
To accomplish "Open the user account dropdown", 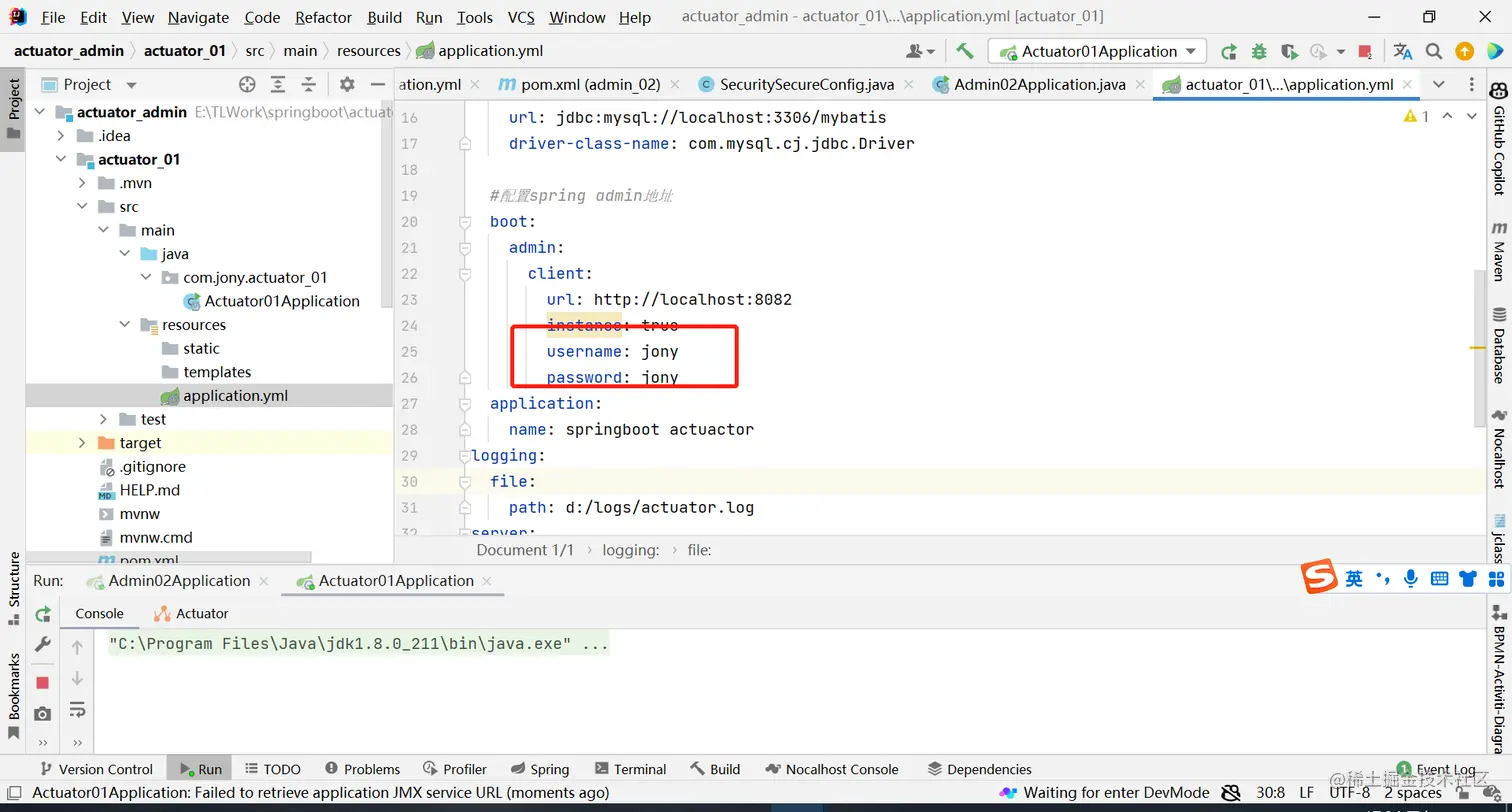I will click(x=921, y=51).
